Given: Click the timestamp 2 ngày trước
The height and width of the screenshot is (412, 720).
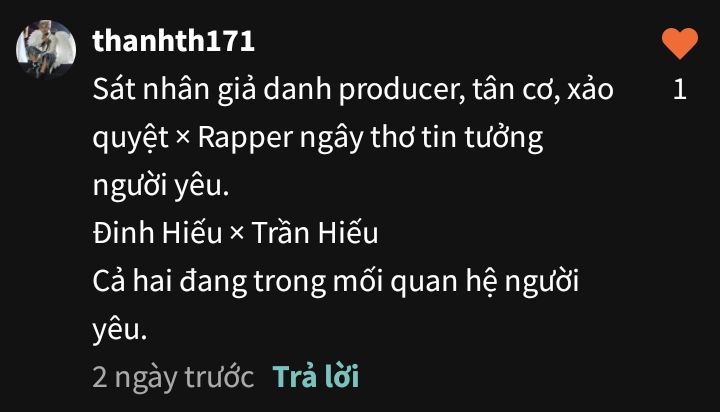Looking at the screenshot, I should [173, 378].
